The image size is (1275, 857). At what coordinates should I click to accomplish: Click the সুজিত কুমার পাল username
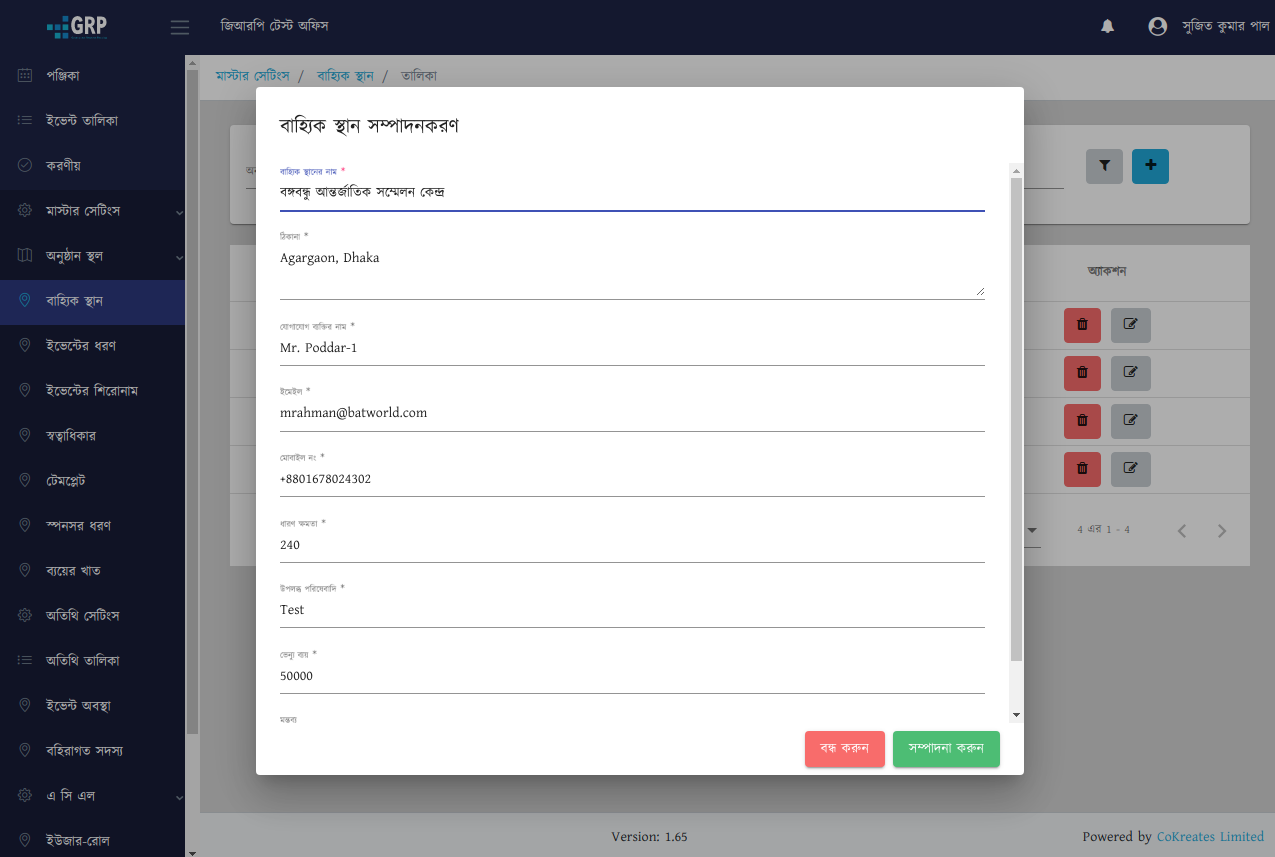(x=1226, y=27)
